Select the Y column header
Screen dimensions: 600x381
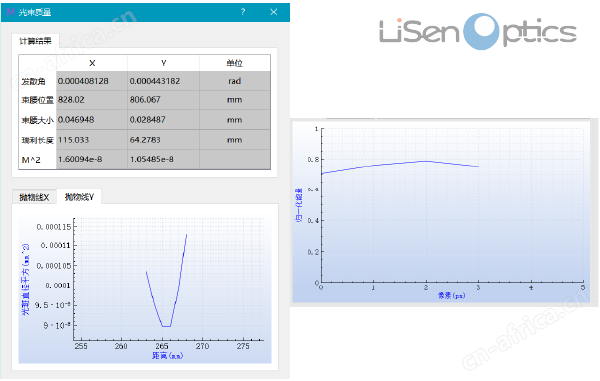163,63
